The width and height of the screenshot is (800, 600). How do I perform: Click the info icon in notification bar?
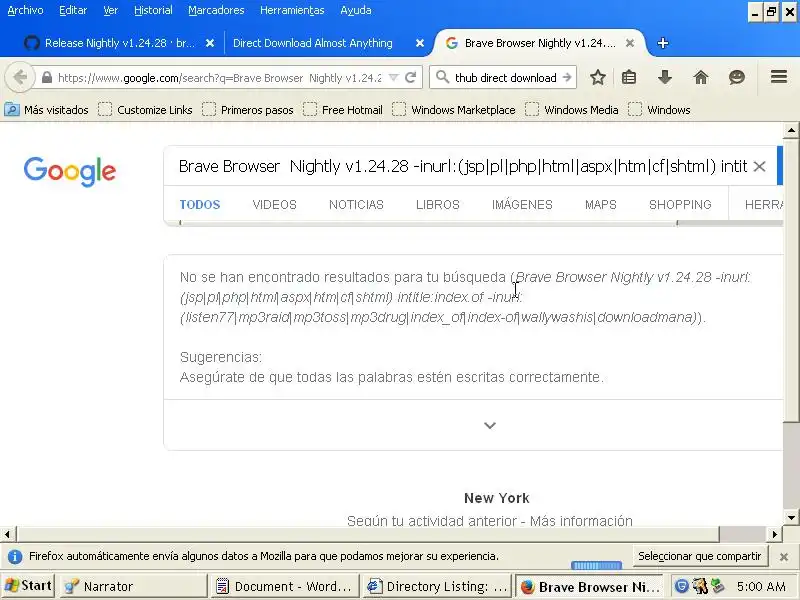pos(15,557)
